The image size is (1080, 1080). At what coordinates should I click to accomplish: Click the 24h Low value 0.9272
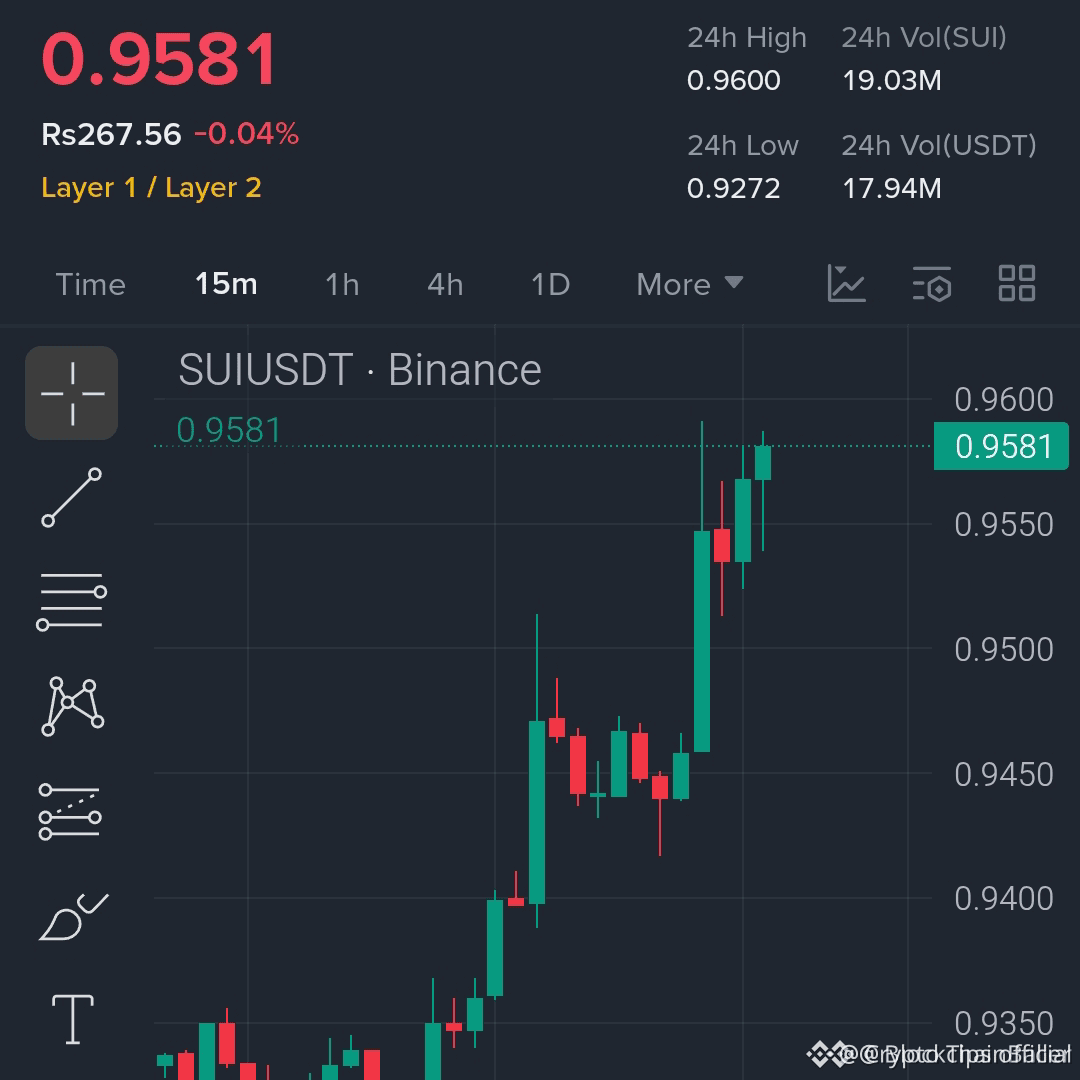tap(734, 188)
